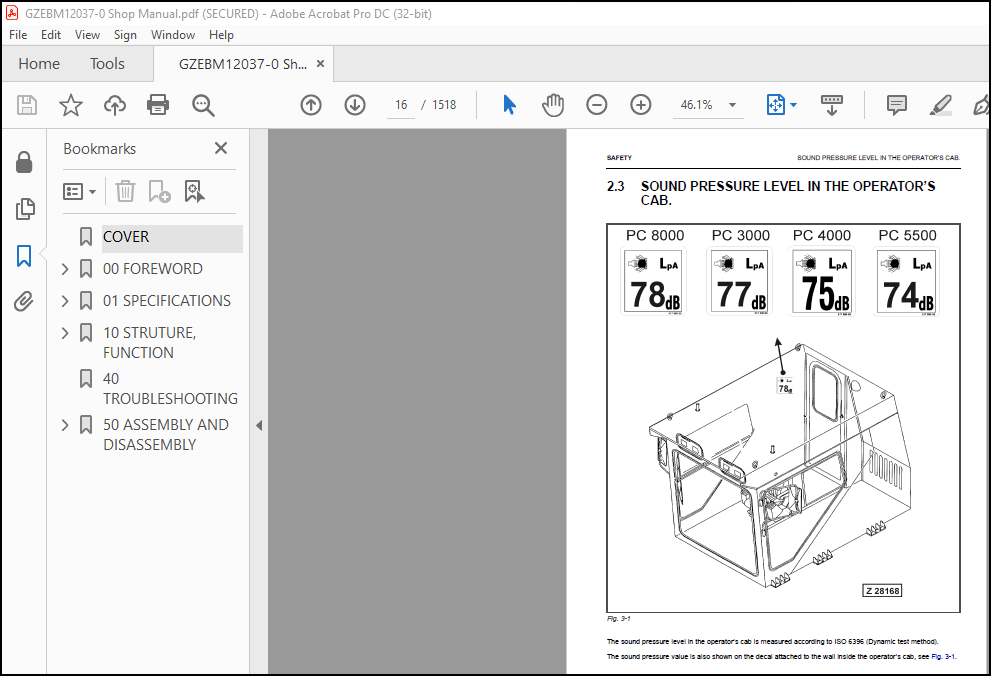Screen dimensions: 991x676
Task: Select 50 ASSEMBLY AND DISASSEMBLY bookmark
Action: (x=166, y=435)
